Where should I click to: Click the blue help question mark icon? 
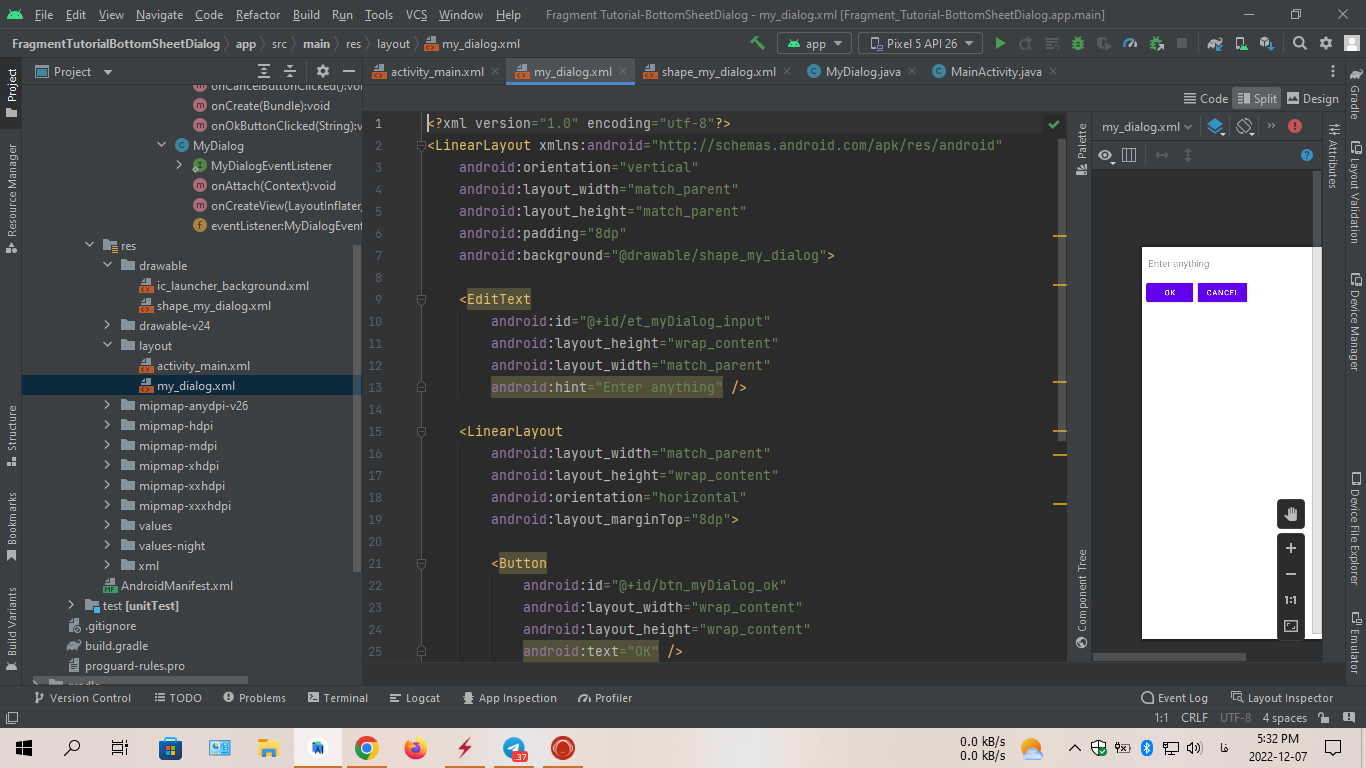click(x=1307, y=155)
